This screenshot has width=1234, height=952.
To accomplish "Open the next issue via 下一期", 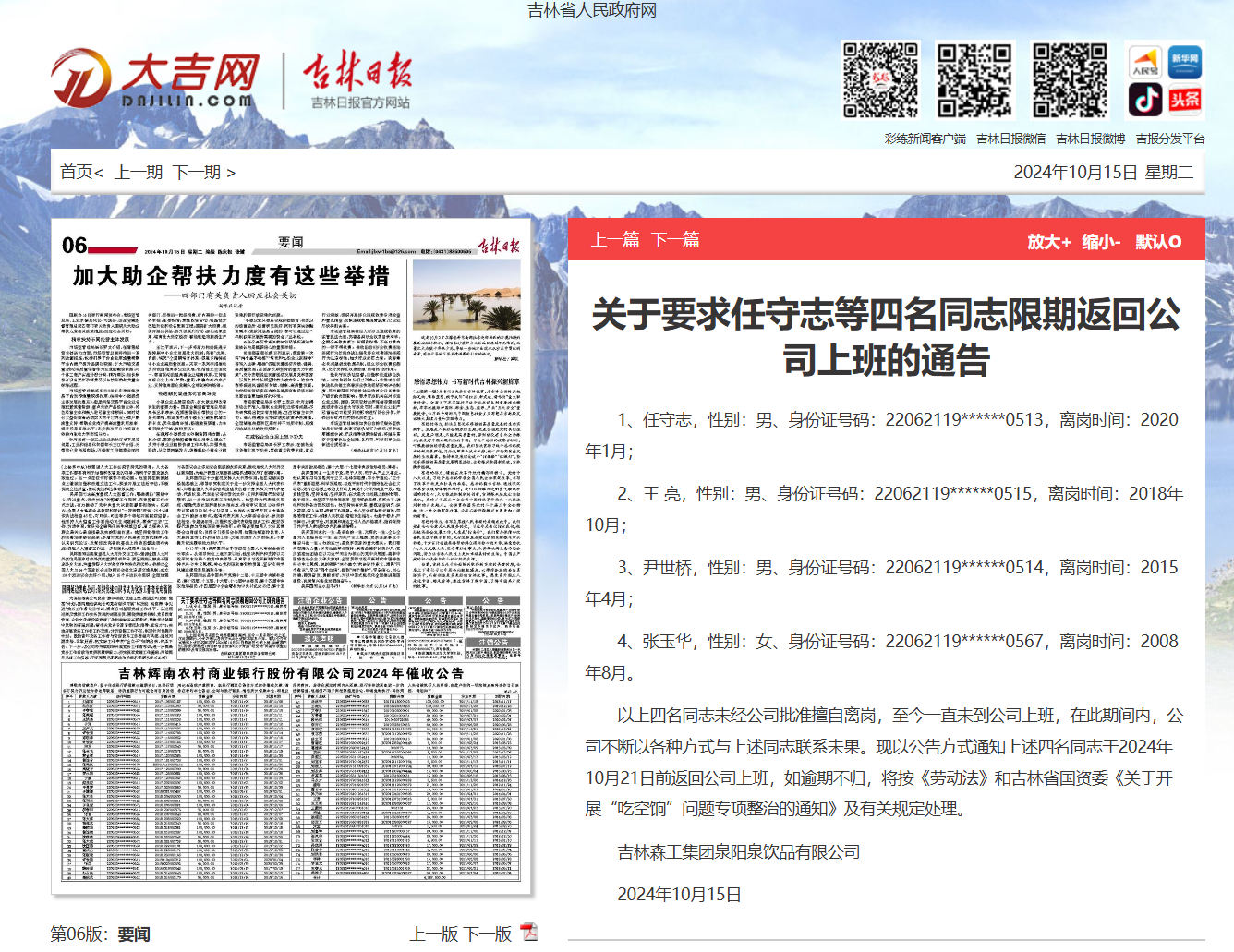I will [197, 172].
